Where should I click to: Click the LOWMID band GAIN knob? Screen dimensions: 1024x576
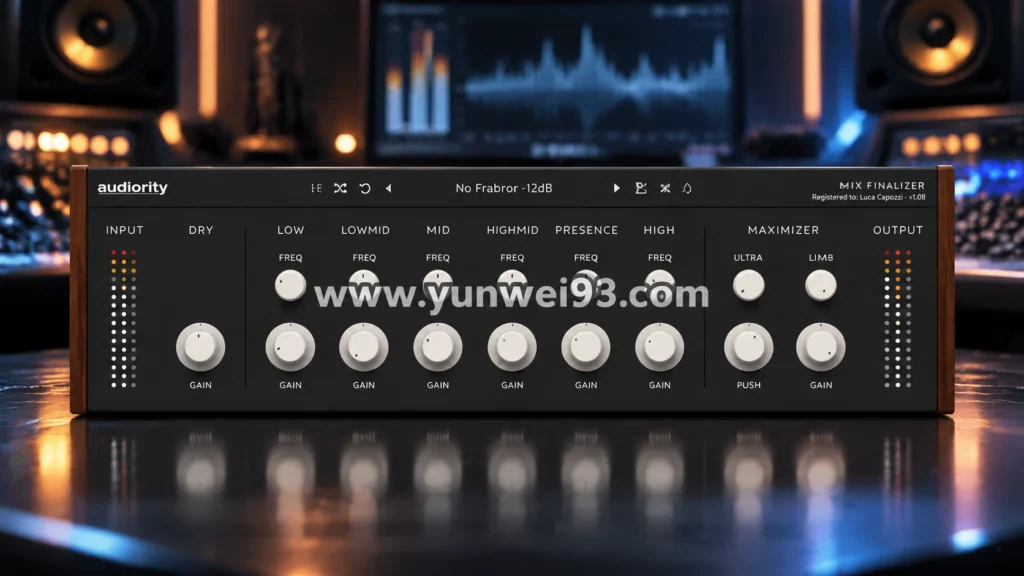(x=364, y=347)
